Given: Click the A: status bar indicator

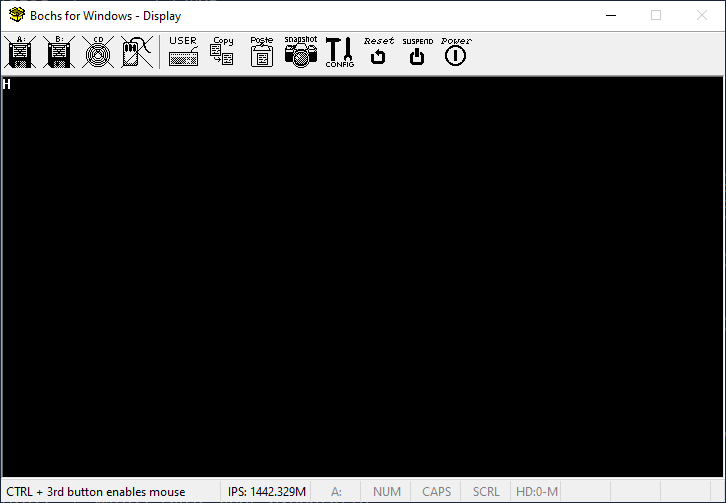Looking at the screenshot, I should 336,491.
